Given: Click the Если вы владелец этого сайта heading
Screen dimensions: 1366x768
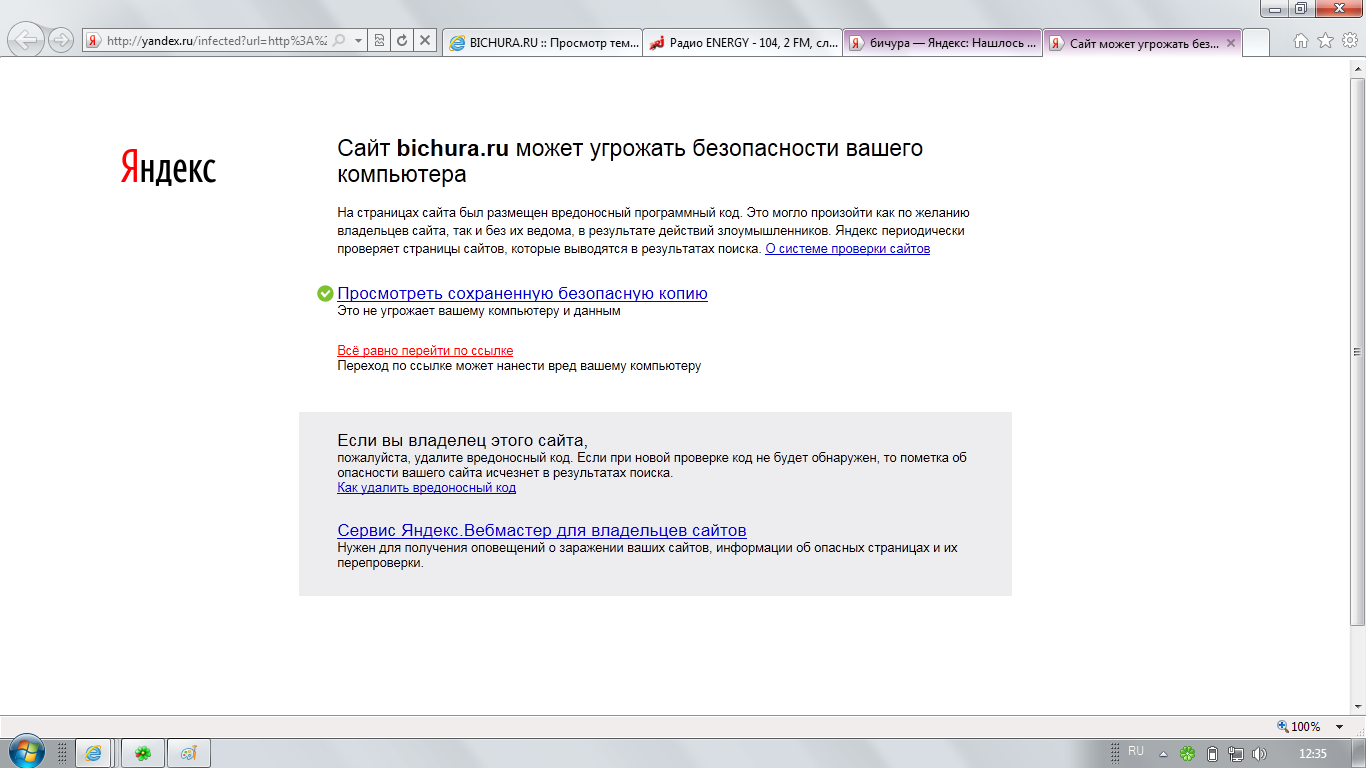Looking at the screenshot, I should pyautogui.click(x=462, y=440).
